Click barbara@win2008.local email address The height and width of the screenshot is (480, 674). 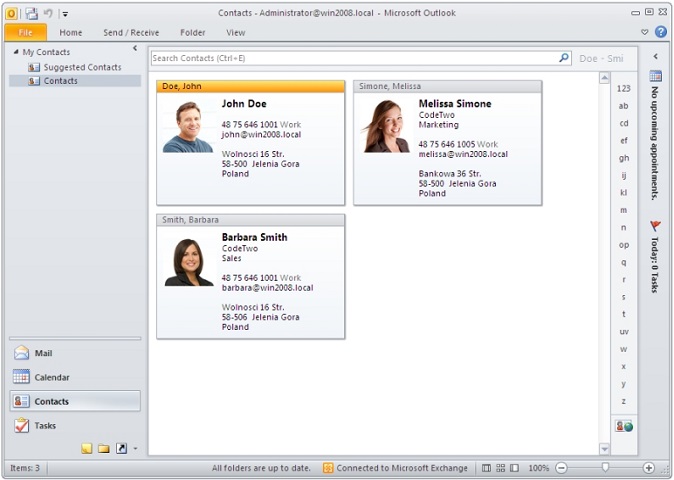click(267, 288)
